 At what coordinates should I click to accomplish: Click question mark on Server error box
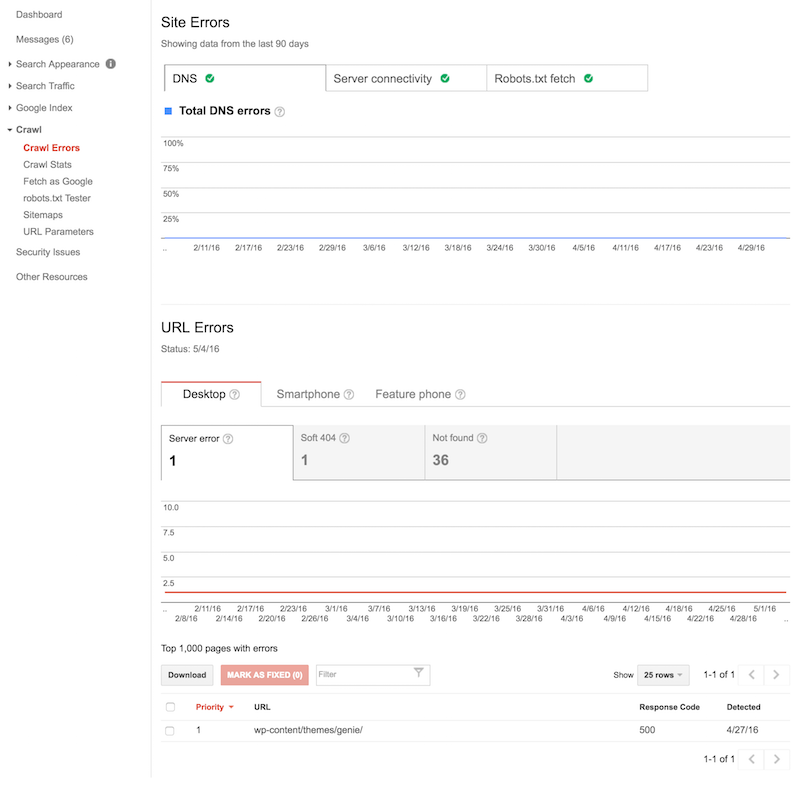(228, 437)
